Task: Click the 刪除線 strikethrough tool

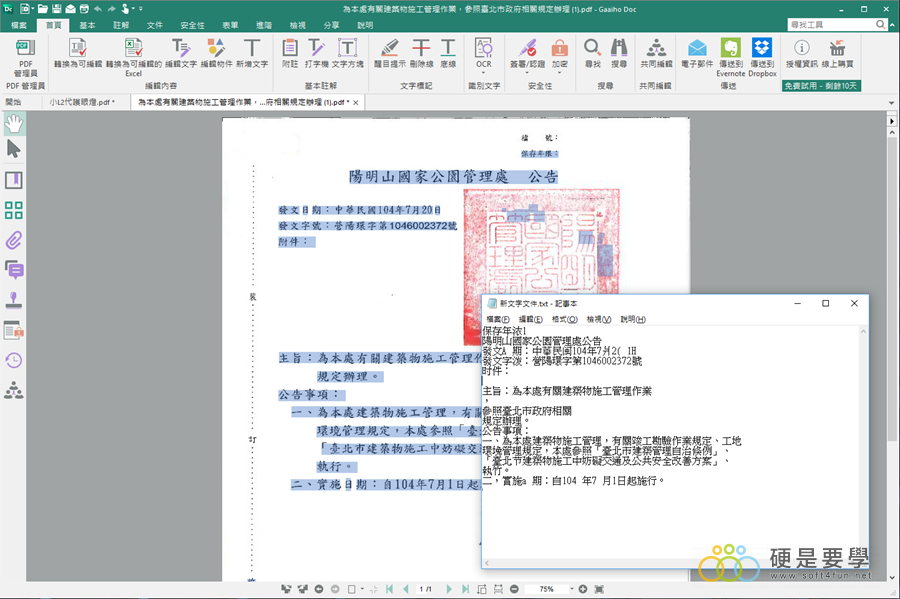Action: (422, 53)
